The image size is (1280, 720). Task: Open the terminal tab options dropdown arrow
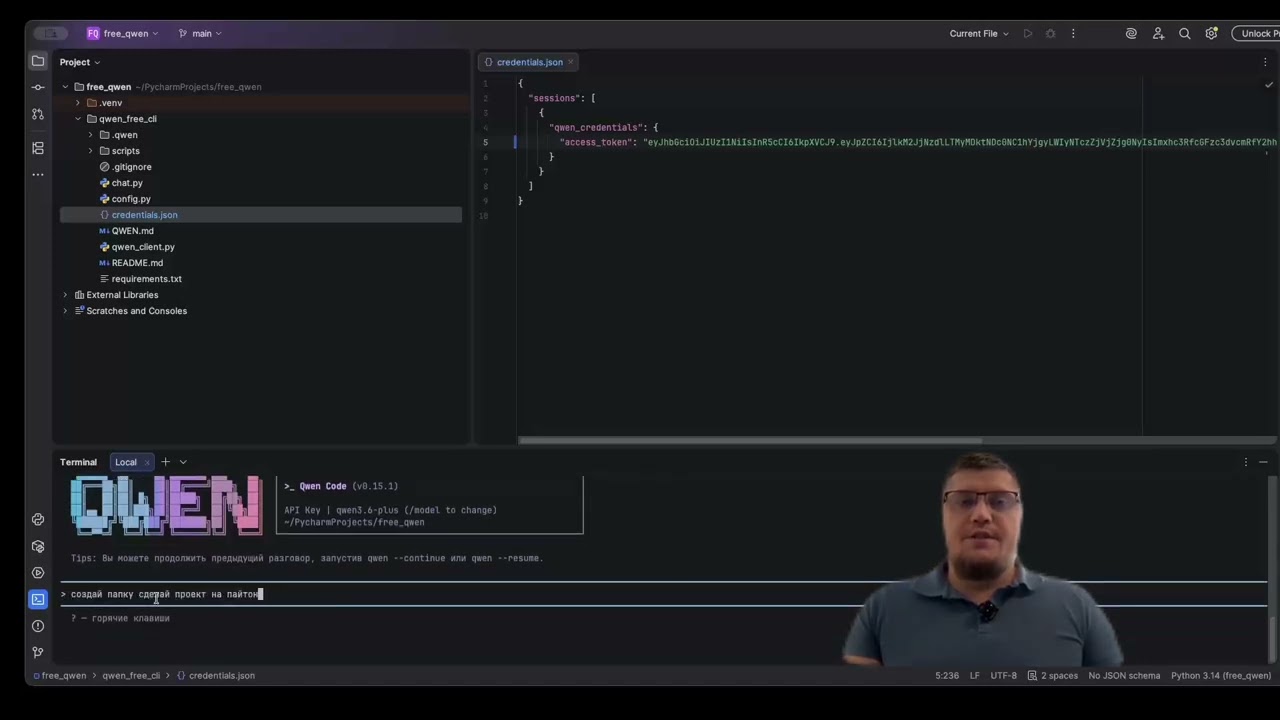tap(183, 462)
